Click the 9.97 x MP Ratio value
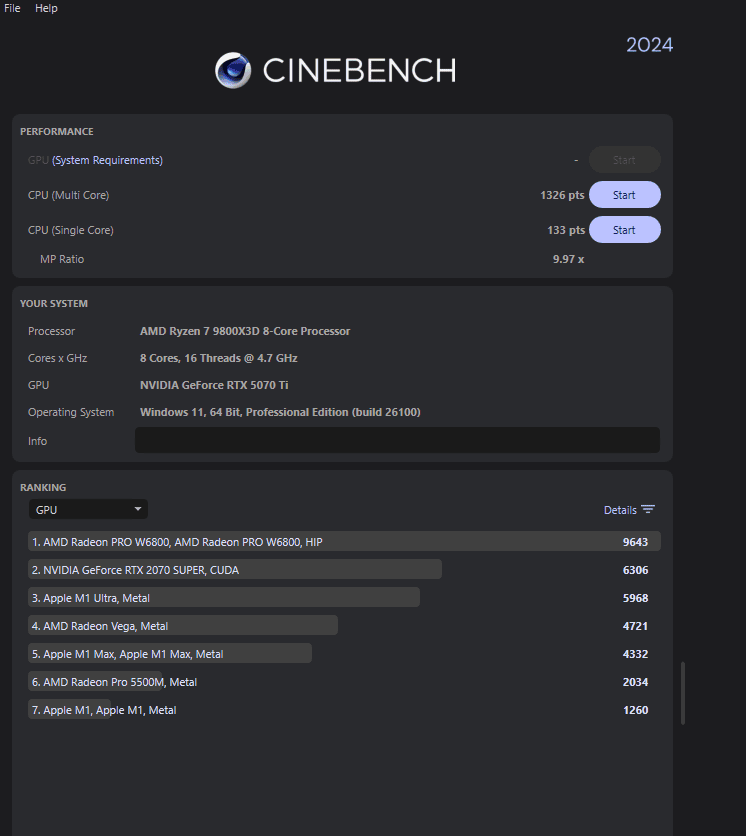This screenshot has height=836, width=746. 568,259
